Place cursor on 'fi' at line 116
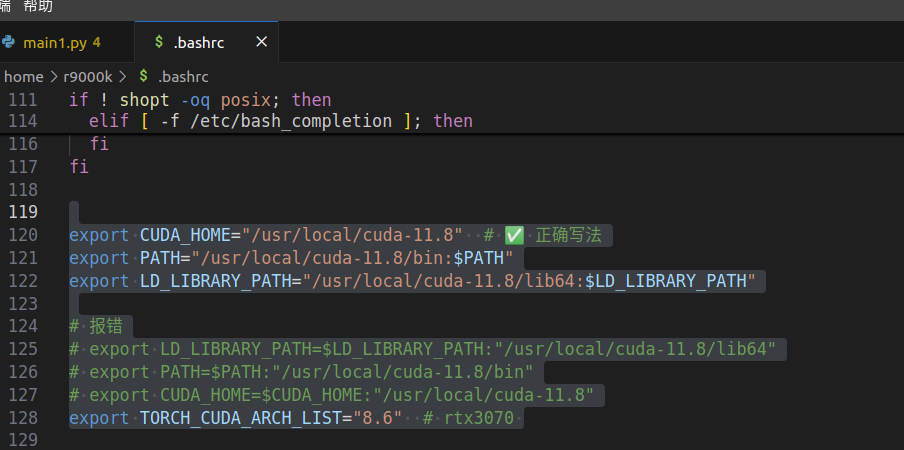The image size is (904, 450). click(x=99, y=143)
